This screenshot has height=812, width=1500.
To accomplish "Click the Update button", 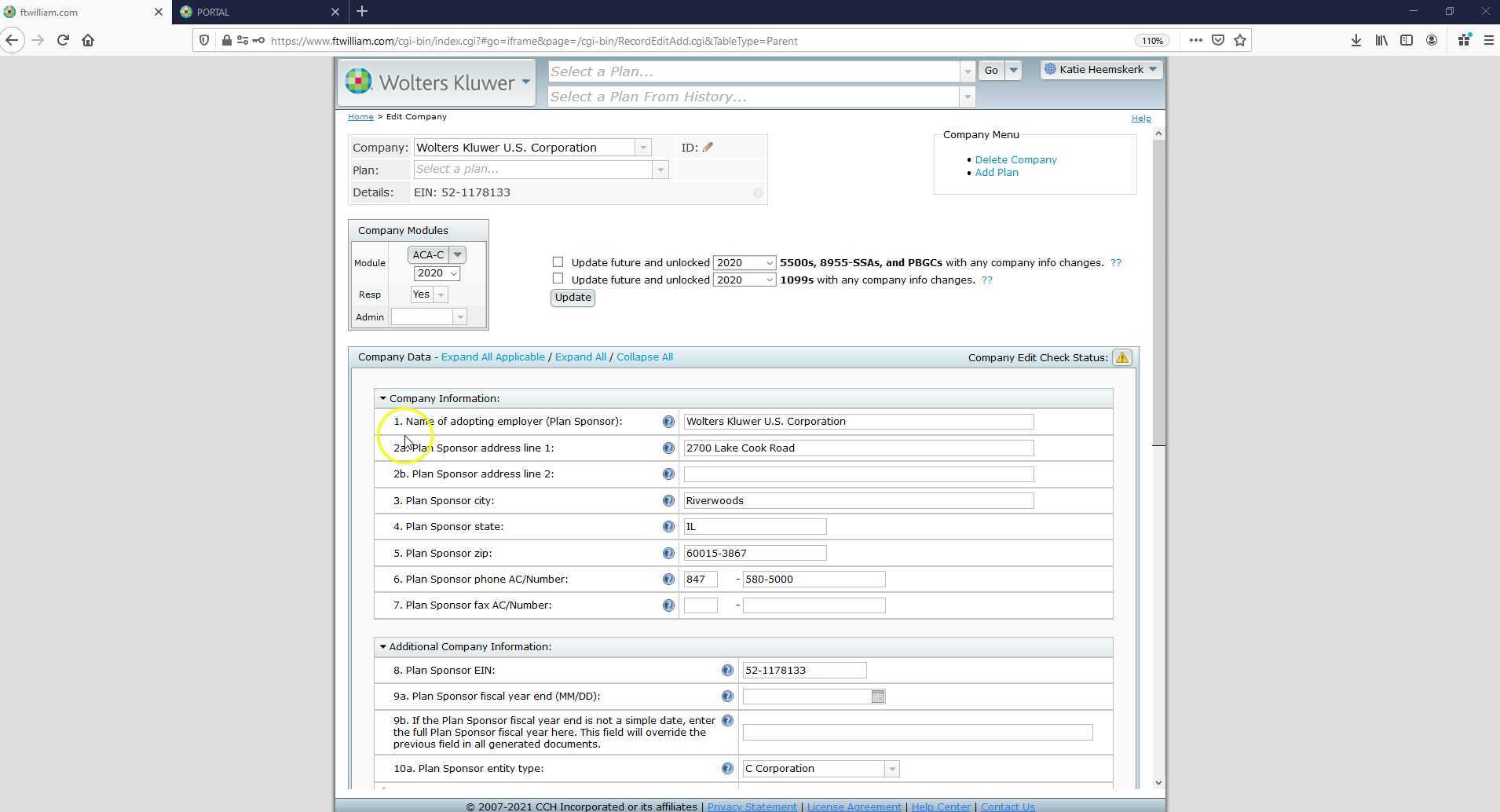I will (x=573, y=298).
